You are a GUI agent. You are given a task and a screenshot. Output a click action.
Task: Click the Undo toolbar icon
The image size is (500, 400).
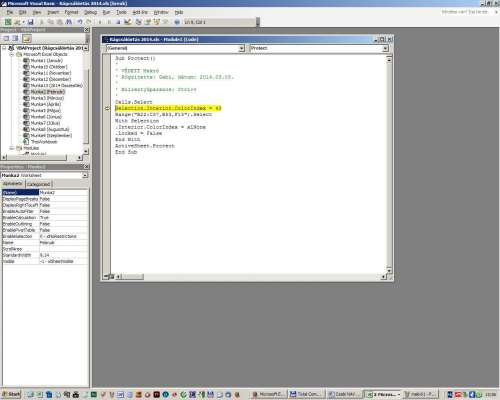pyautogui.click(x=80, y=22)
